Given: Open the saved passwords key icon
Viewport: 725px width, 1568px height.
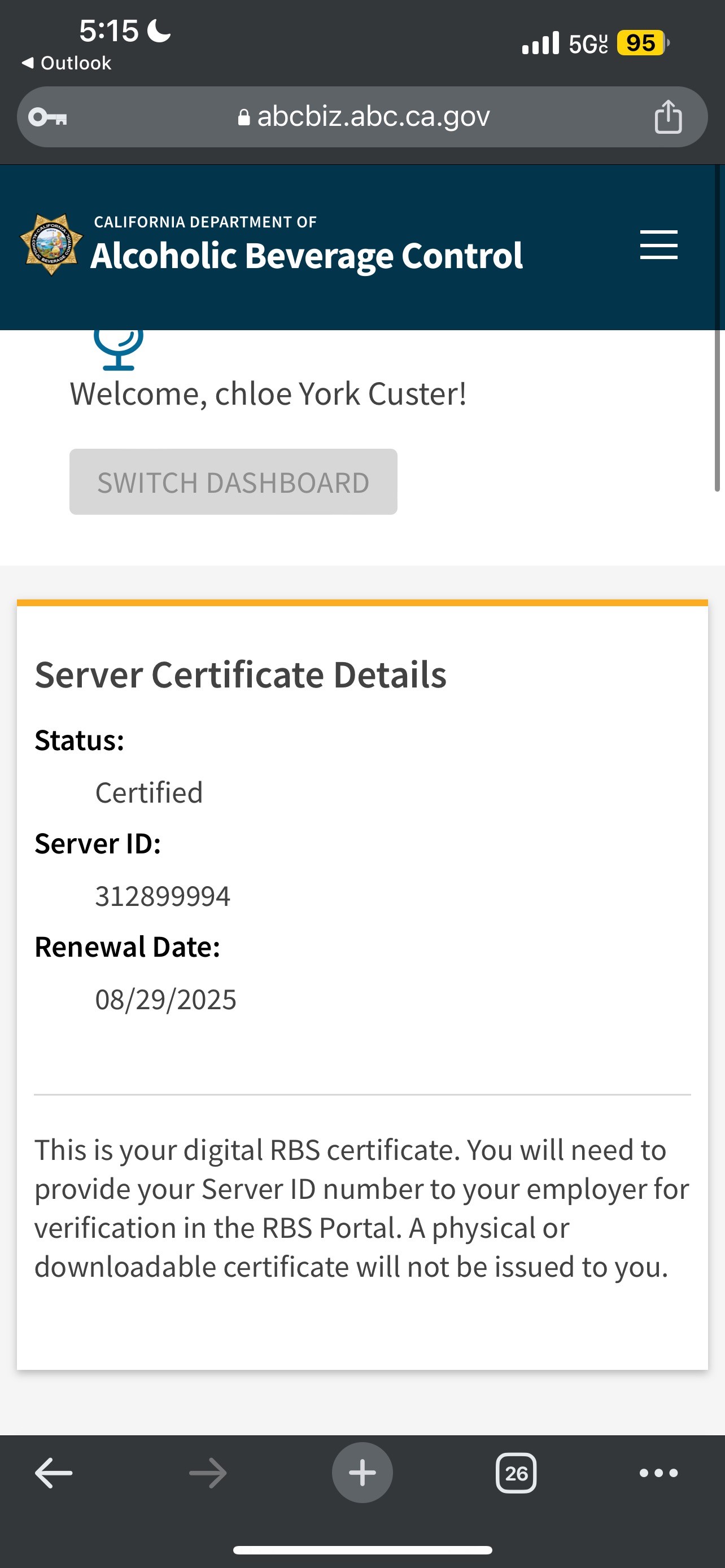Looking at the screenshot, I should [x=48, y=116].
